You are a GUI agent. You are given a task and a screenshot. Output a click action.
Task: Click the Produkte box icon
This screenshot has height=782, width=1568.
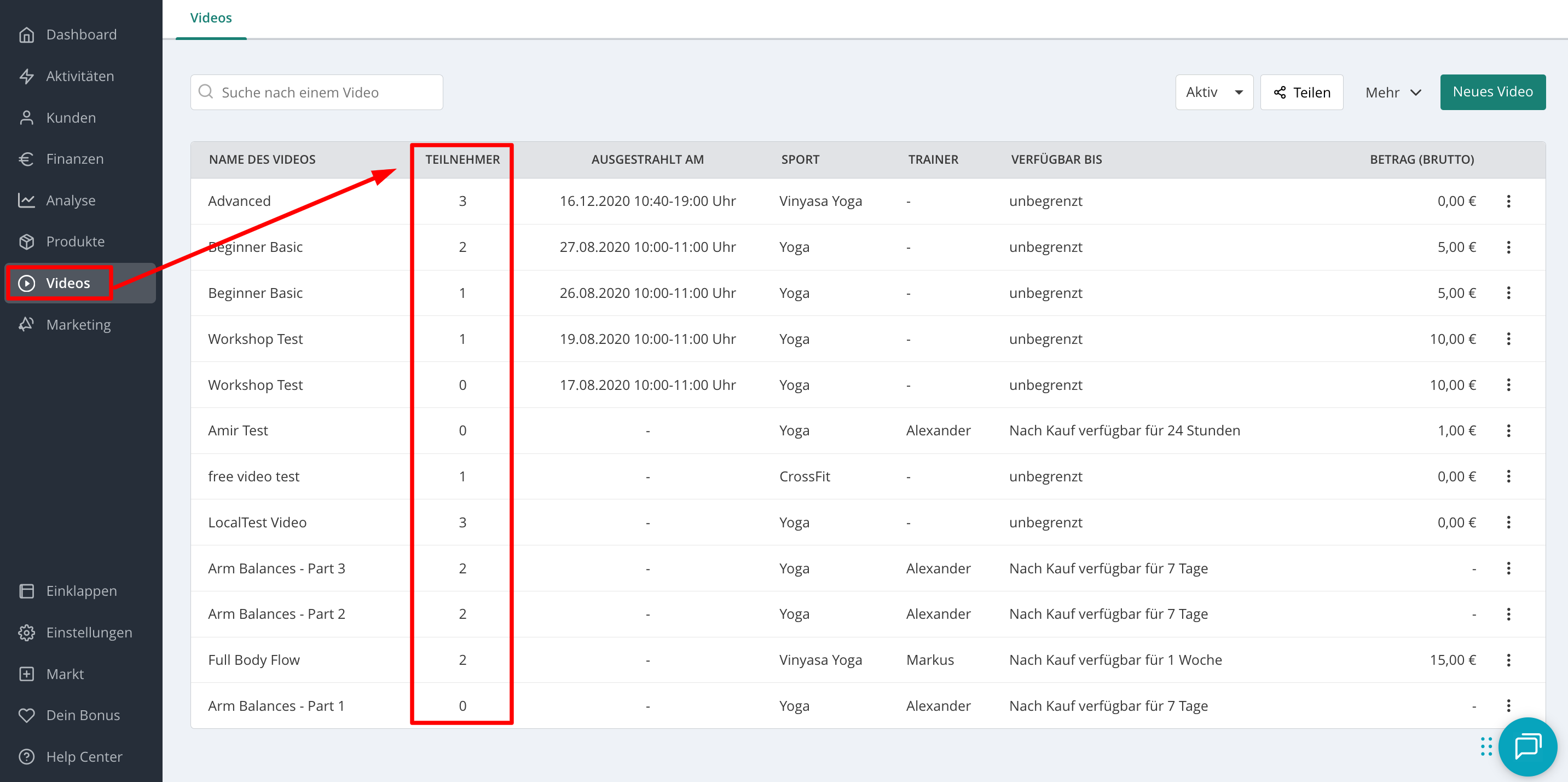[x=26, y=242]
